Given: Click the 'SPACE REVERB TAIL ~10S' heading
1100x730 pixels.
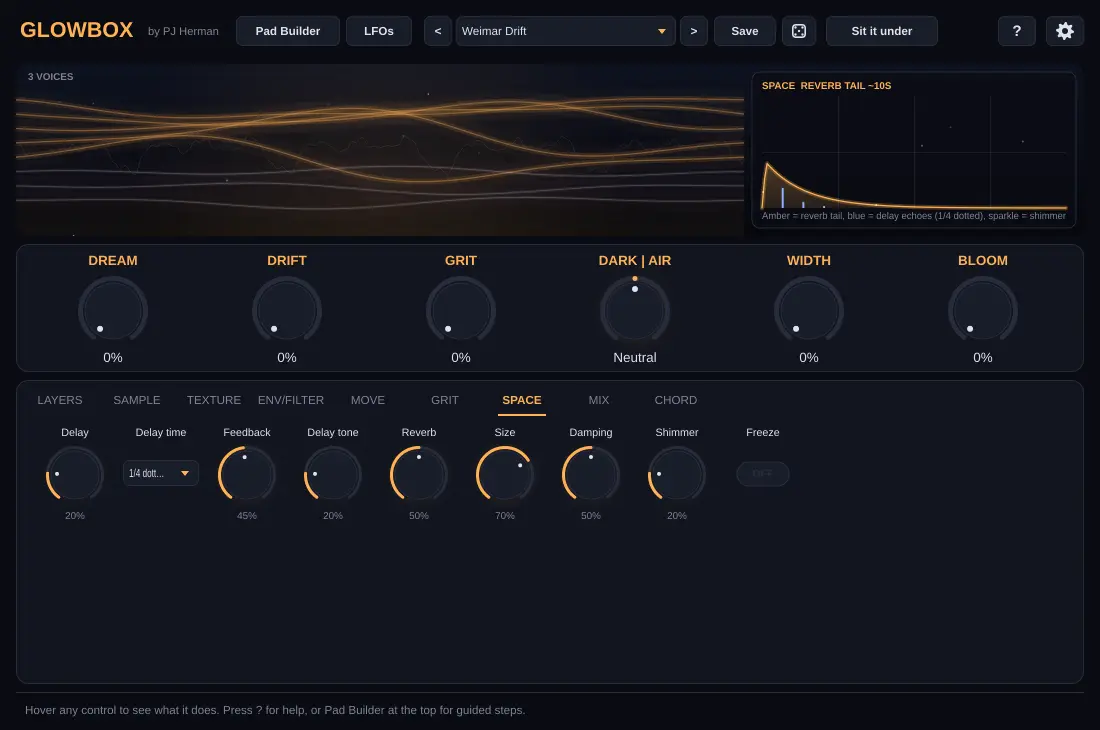Looking at the screenshot, I should point(826,86).
